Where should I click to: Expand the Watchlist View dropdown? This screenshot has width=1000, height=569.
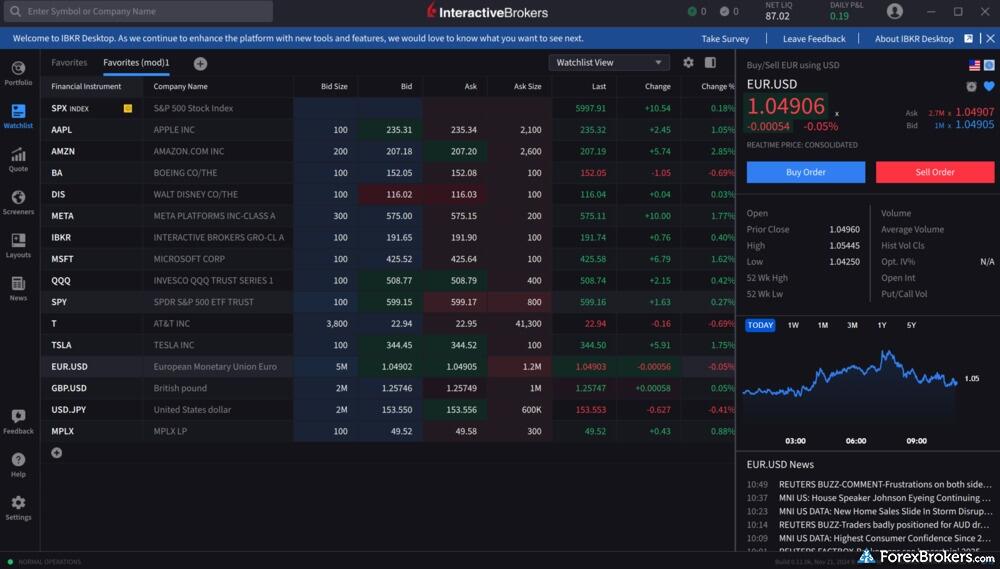click(x=608, y=62)
